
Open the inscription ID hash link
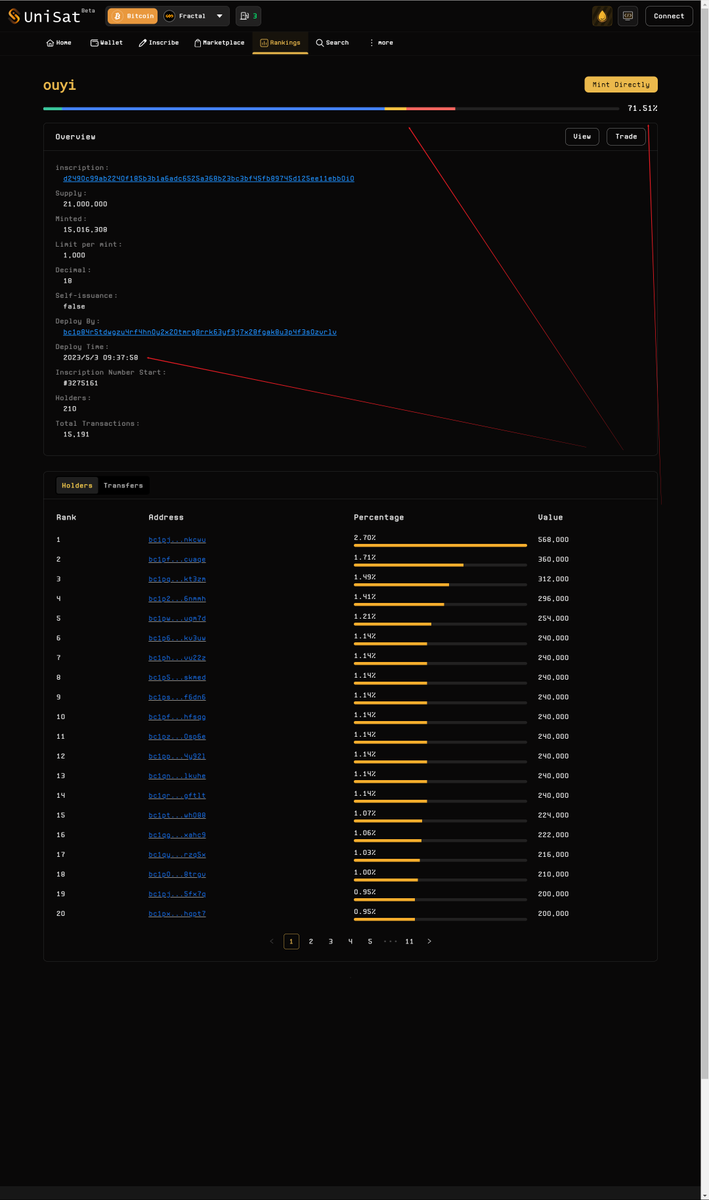click(208, 179)
